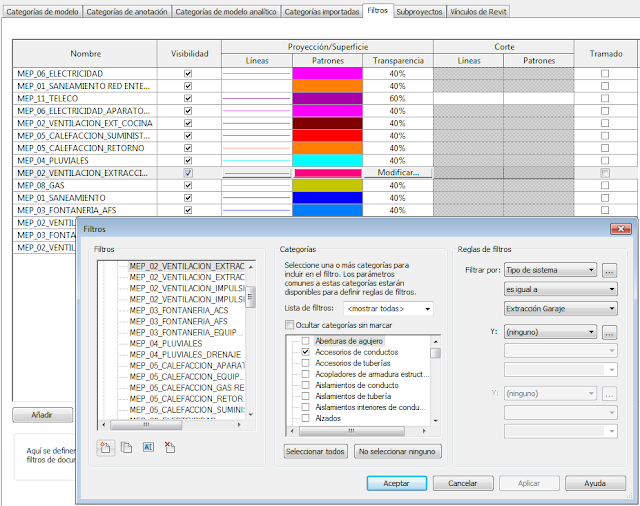The width and height of the screenshot is (640, 506).
Task: Enable Ocultar categorías sin marcar
Action: coord(290,325)
